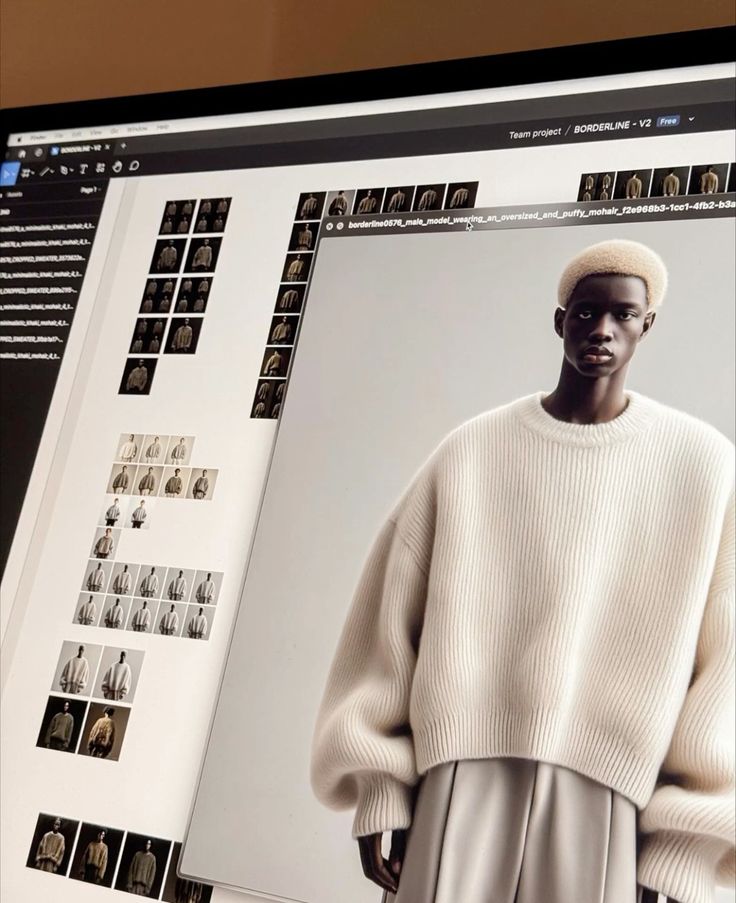Select the first thumbnail in the bottom row
The height and width of the screenshot is (903, 736).
pyautogui.click(x=52, y=843)
